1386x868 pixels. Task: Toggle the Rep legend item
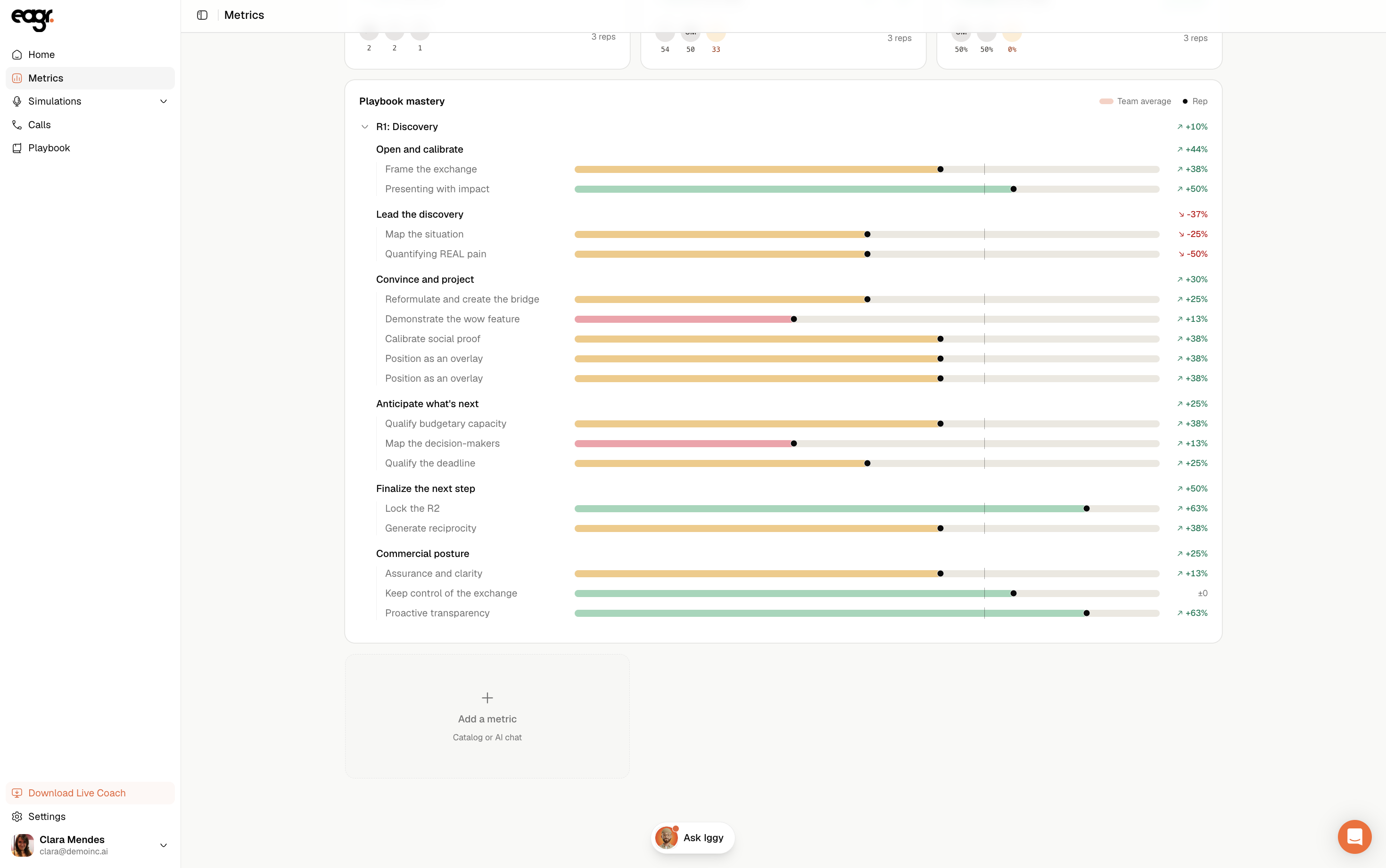(x=1195, y=102)
